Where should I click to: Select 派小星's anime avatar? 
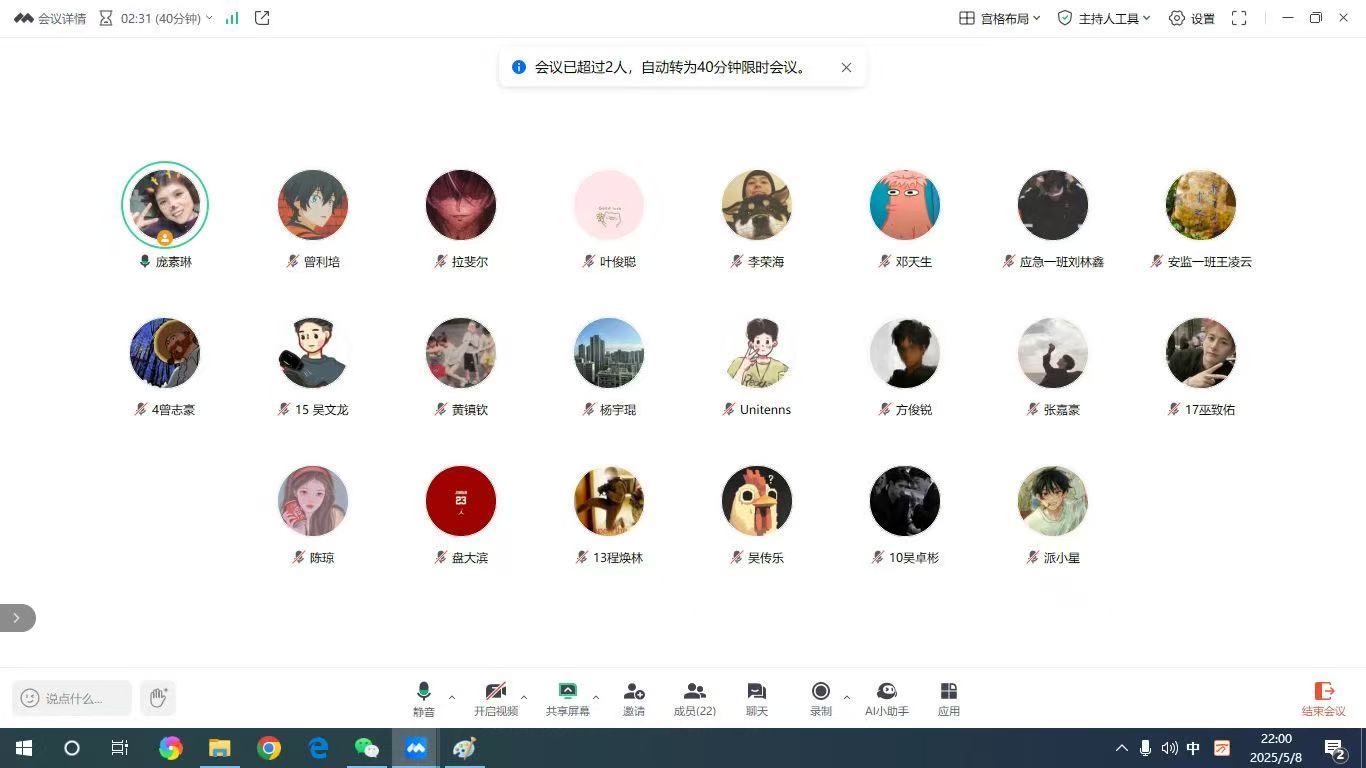[1053, 501]
